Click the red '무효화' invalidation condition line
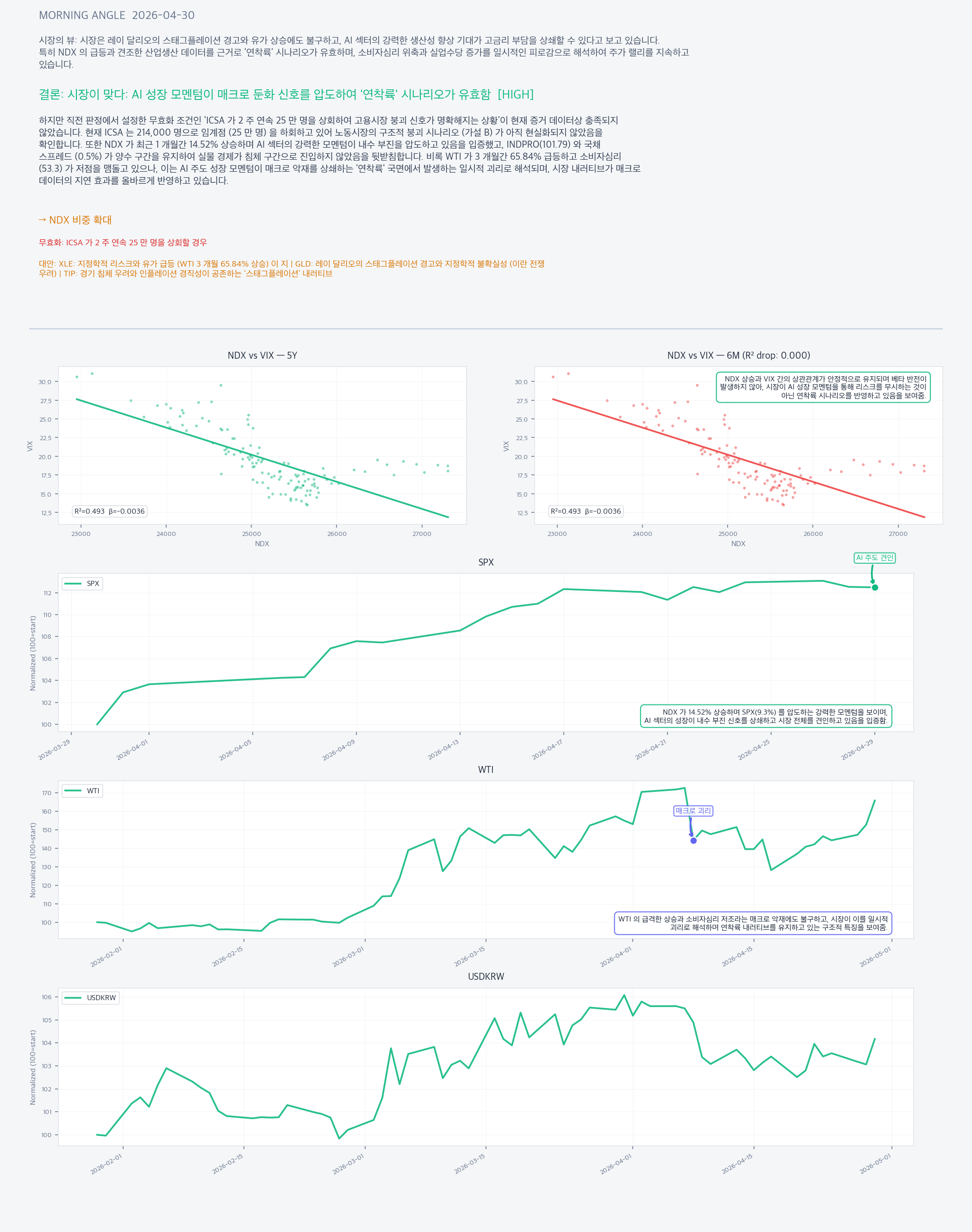The height and width of the screenshot is (1232, 972). [123, 243]
